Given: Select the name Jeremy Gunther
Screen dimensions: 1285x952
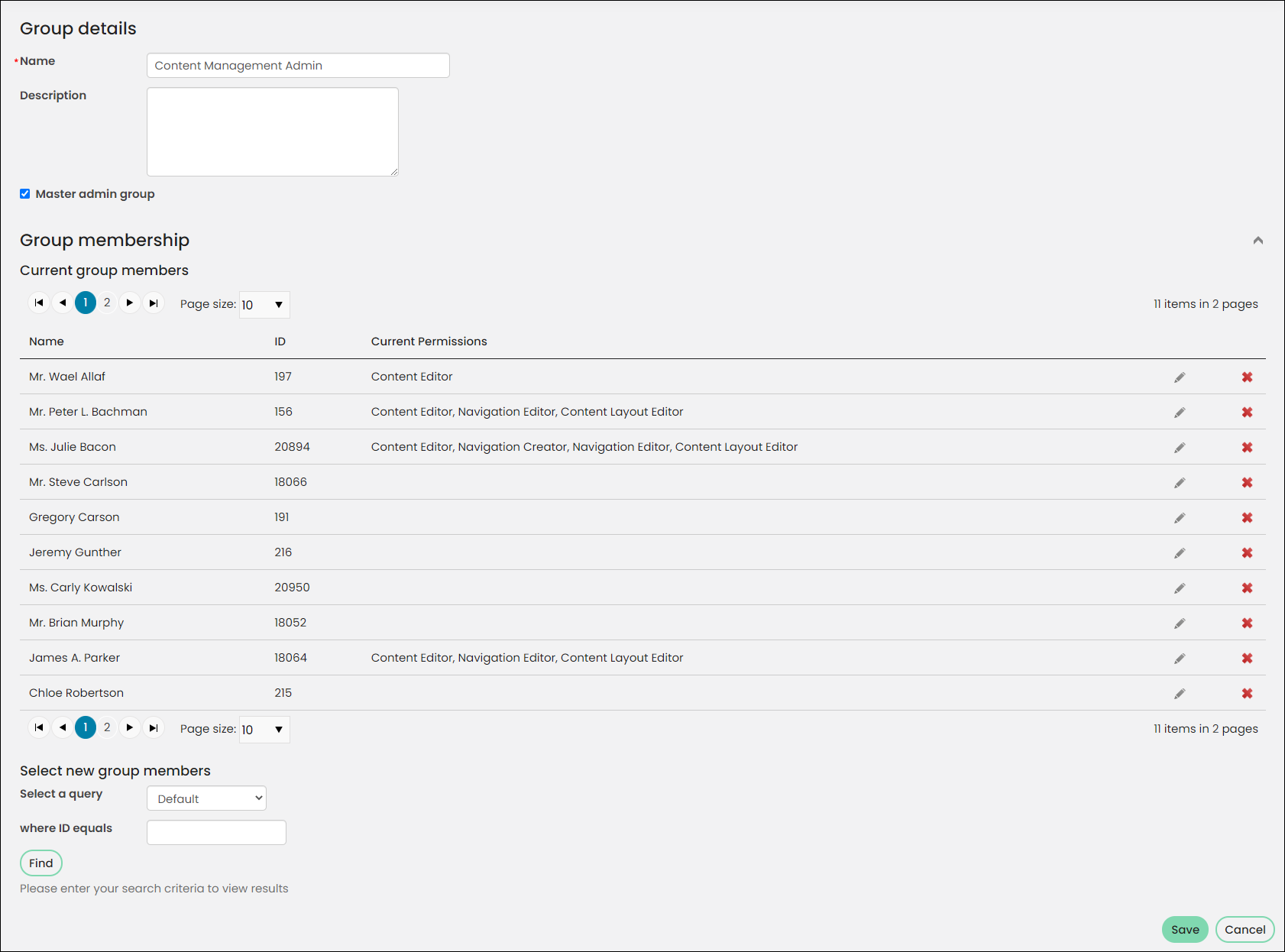Looking at the screenshot, I should (x=75, y=552).
